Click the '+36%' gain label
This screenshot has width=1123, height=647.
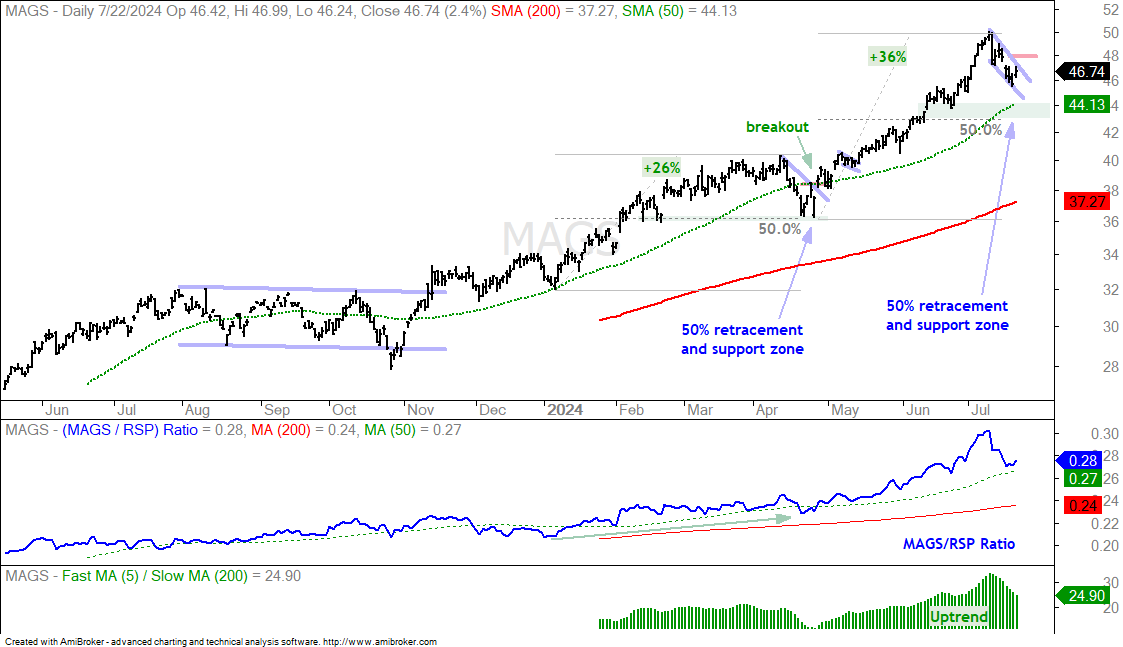887,57
